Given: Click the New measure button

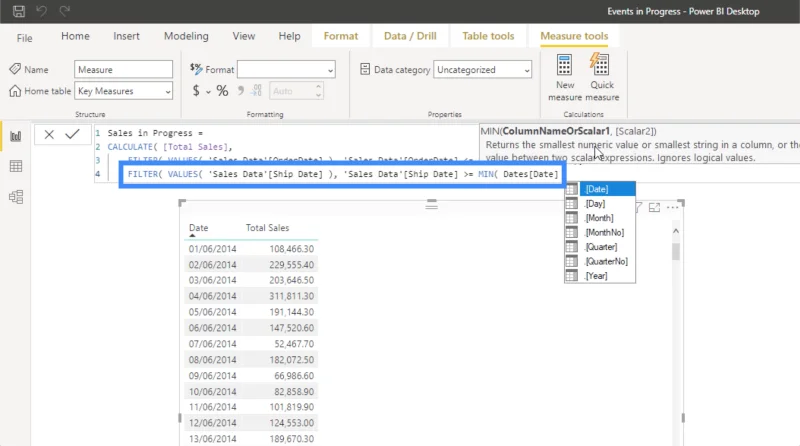Looking at the screenshot, I should pyautogui.click(x=564, y=77).
